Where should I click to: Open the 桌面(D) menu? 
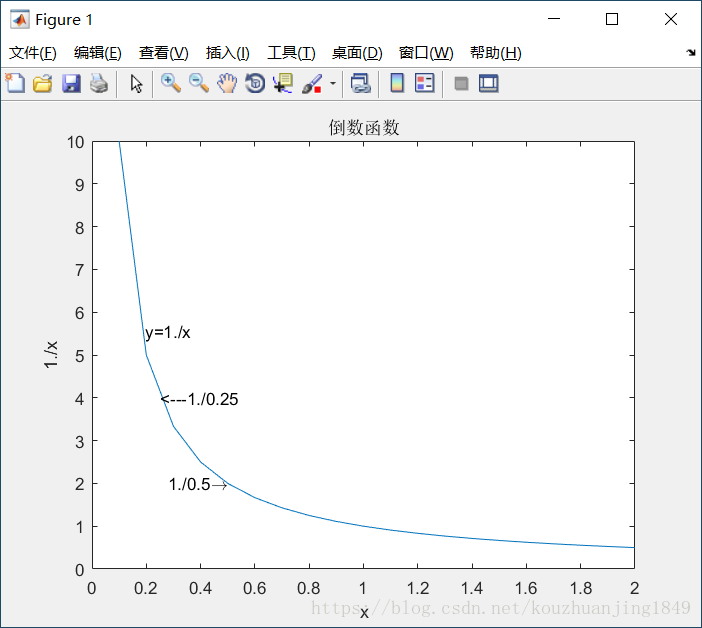point(357,53)
